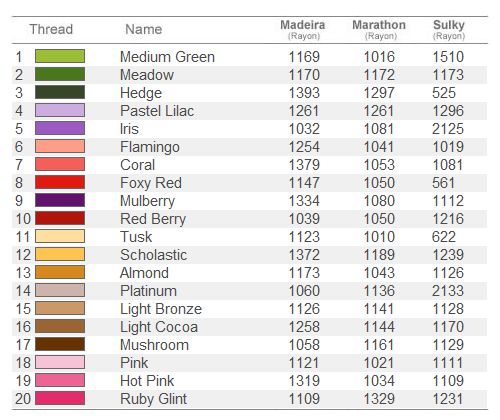Click the Tusk cream color swatch

60,236
